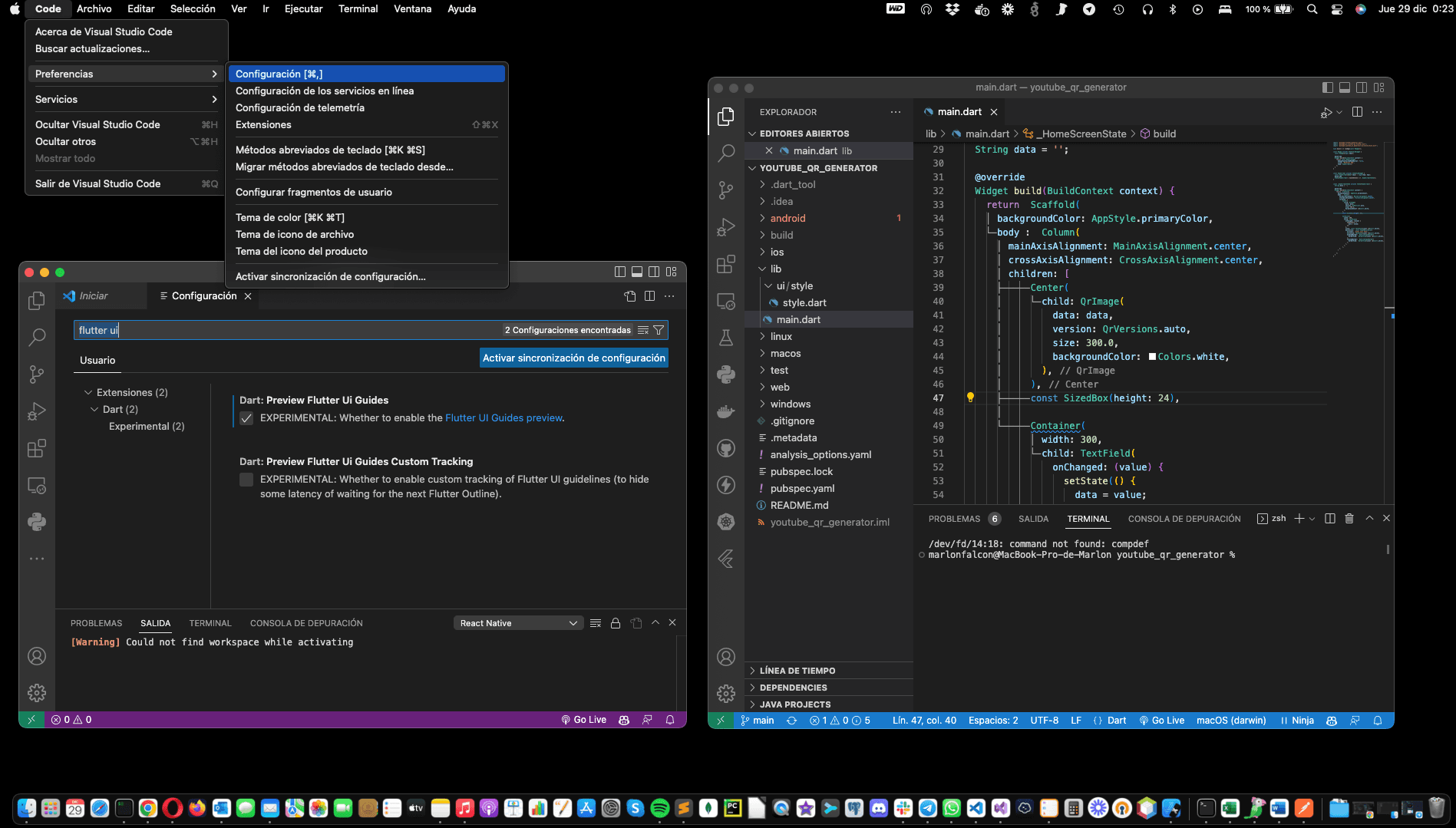Open new terminal profile dropdown arrow
Viewport: 1456px width, 828px height.
coord(1312,519)
